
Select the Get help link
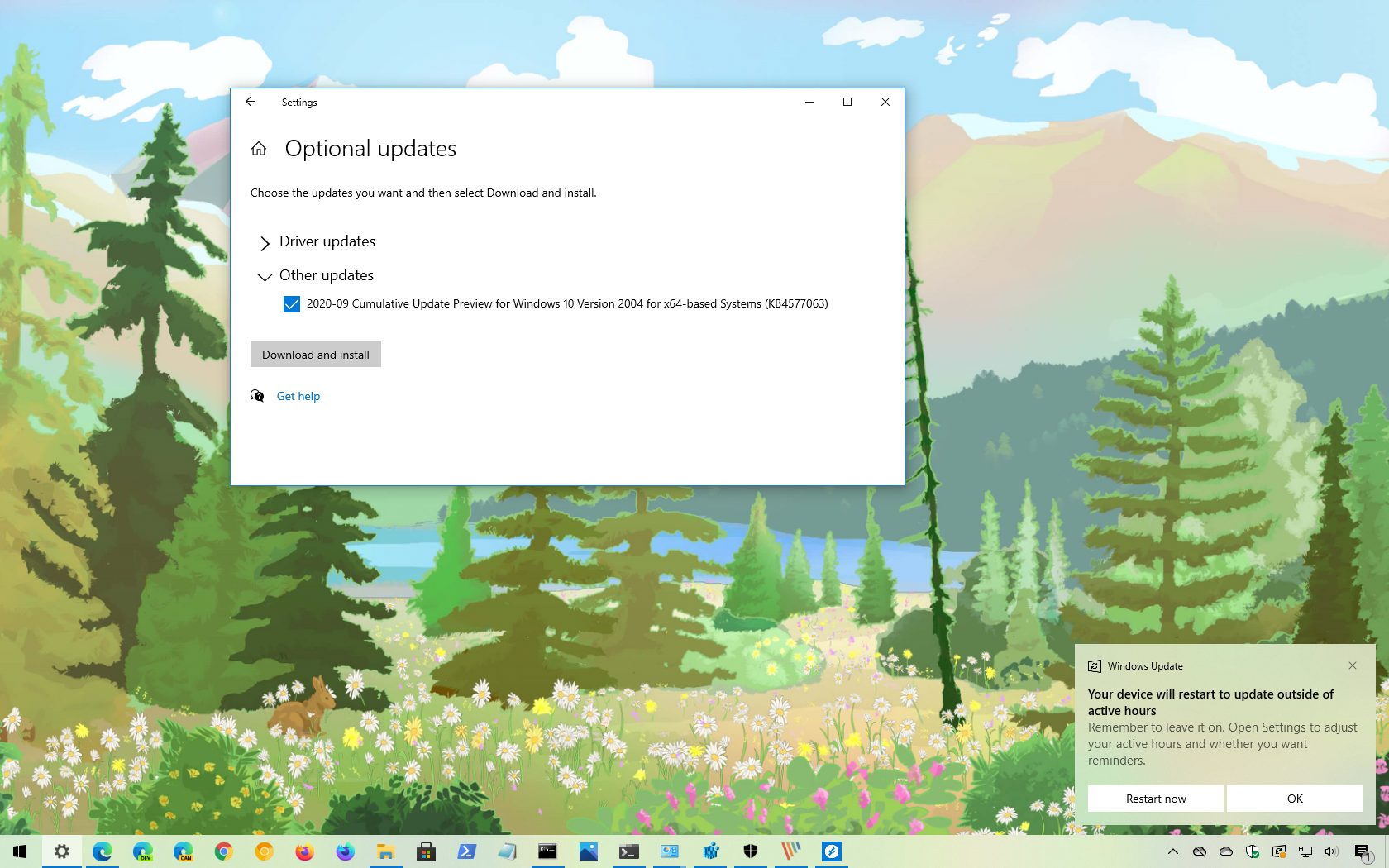(x=298, y=396)
